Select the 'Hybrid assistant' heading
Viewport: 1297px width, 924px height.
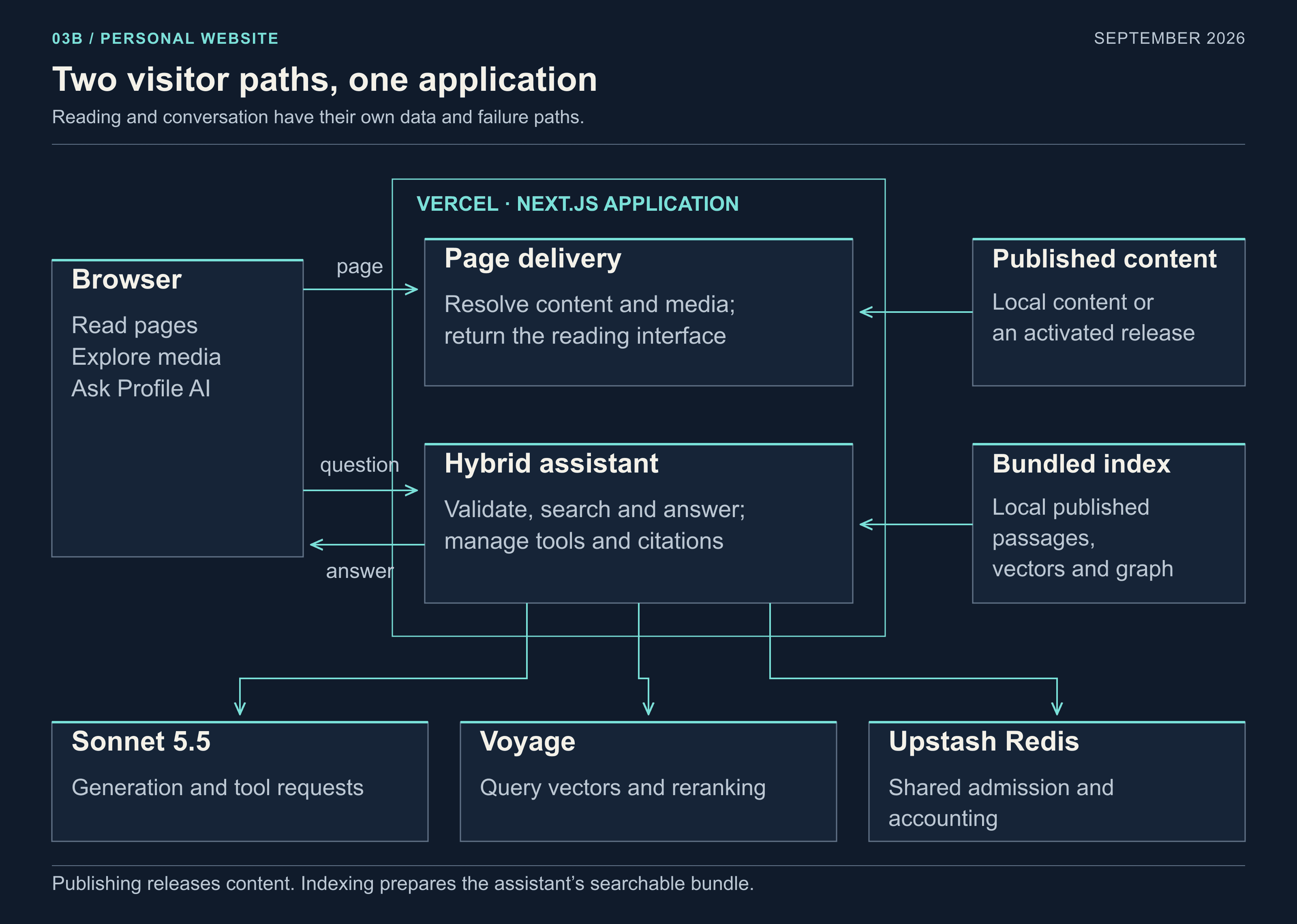[x=551, y=464]
